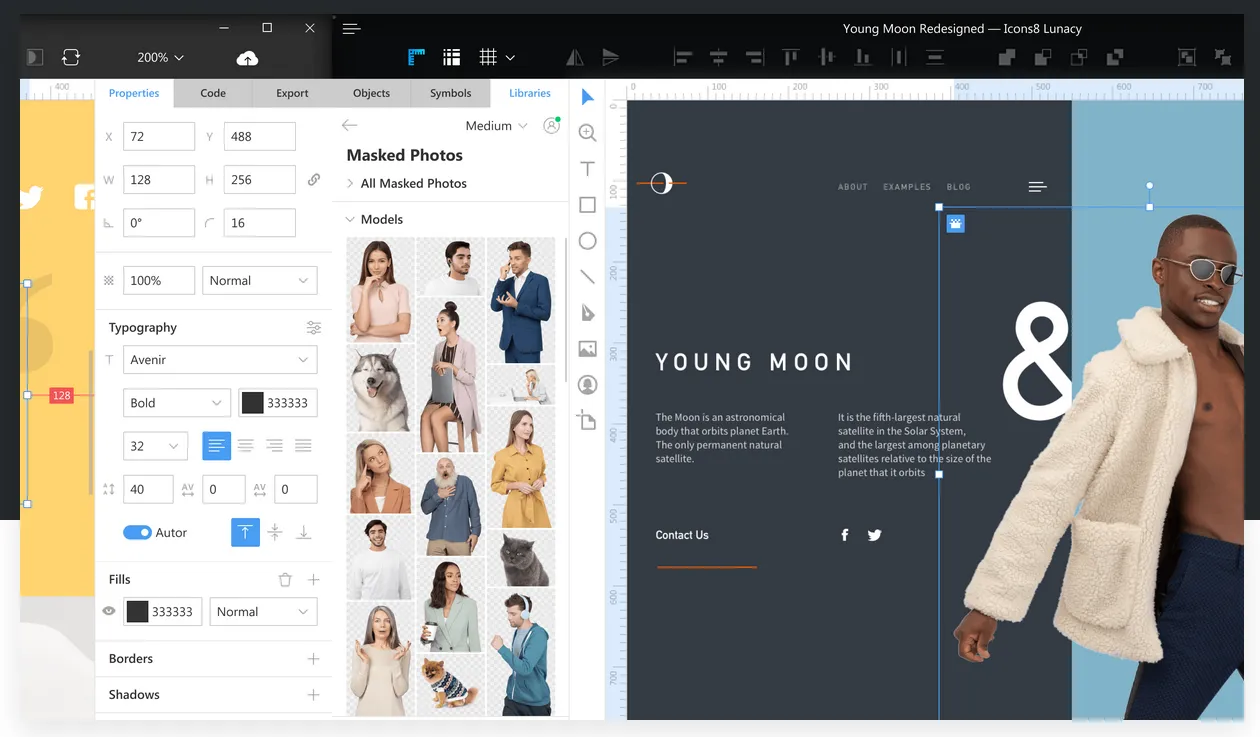Select the Rectangle tool

tap(587, 205)
